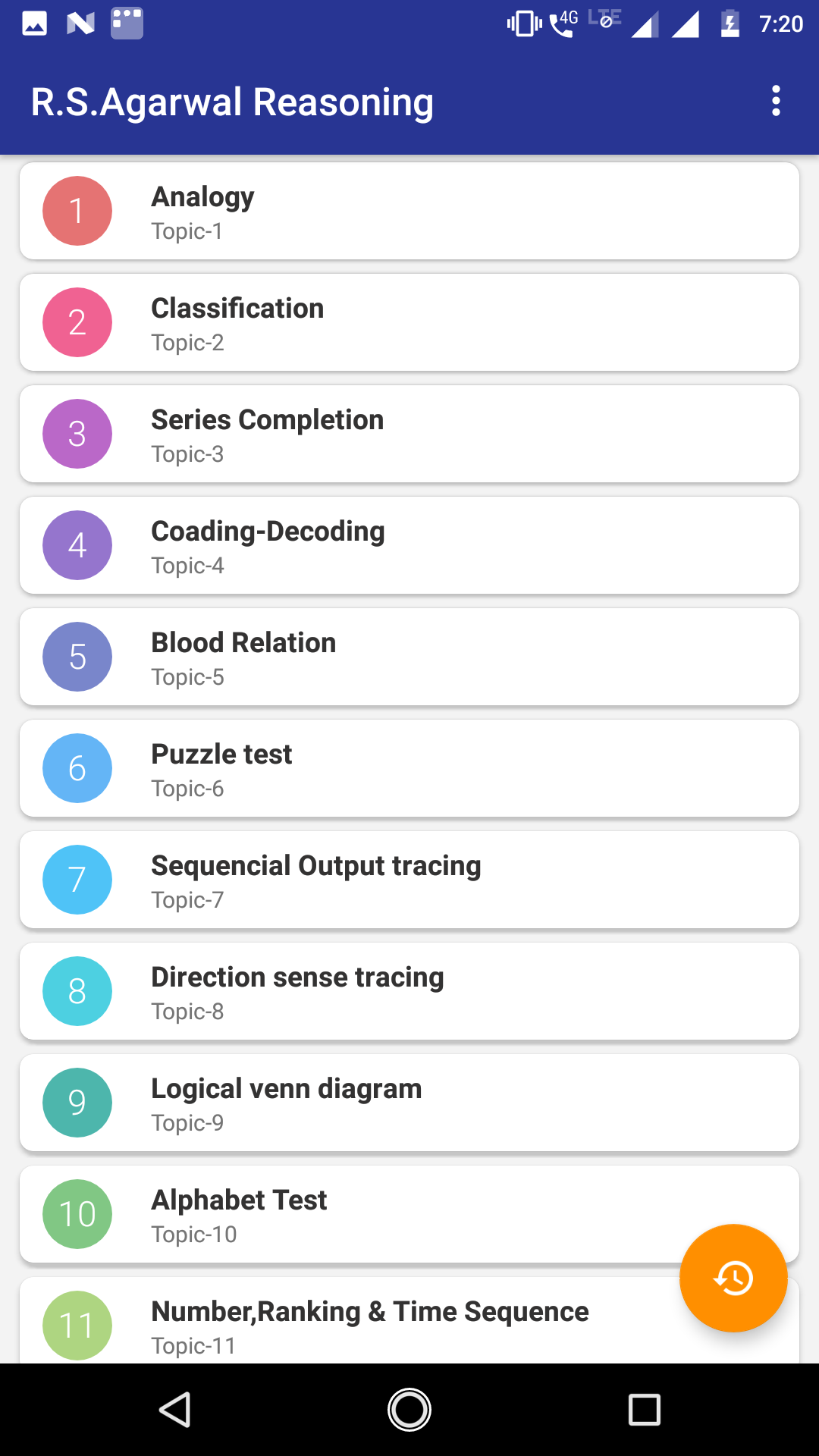The image size is (819, 1456).
Task: Tap the Android back navigation button
Action: tap(174, 1410)
